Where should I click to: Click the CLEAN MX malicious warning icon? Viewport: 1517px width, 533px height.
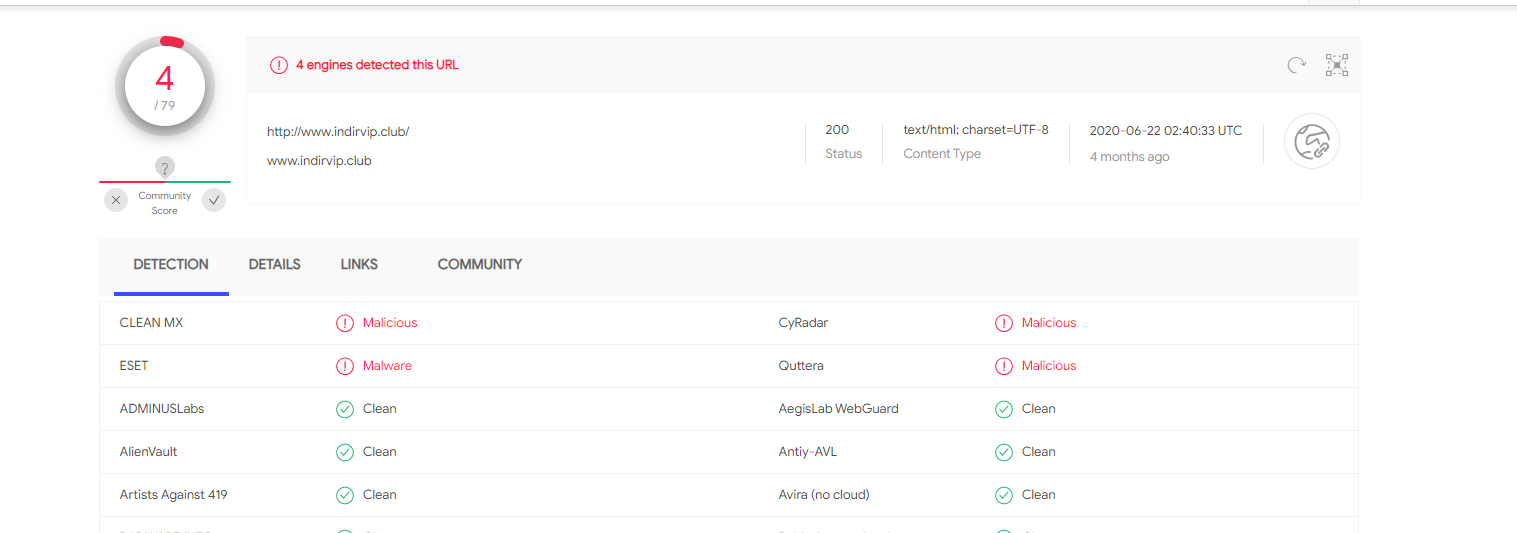(345, 323)
